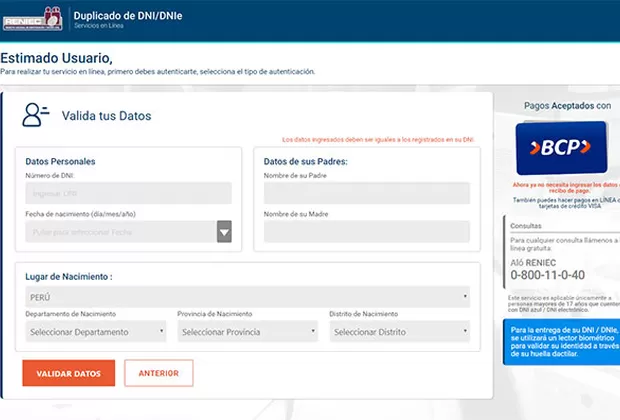Focus the Número de DNI input field
Image resolution: width=620 pixels, height=420 pixels.
pyautogui.click(x=129, y=193)
